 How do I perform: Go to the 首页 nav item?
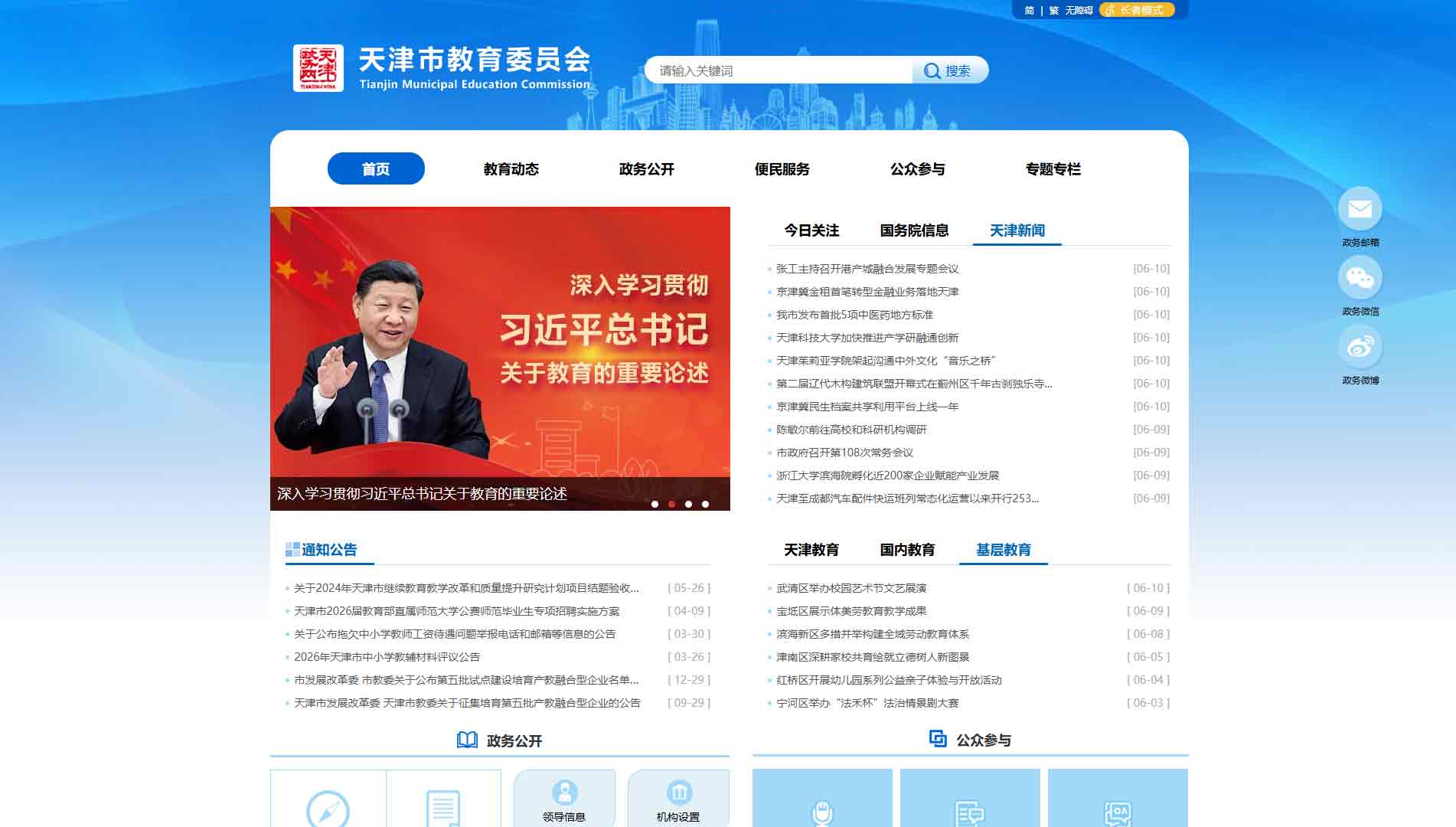click(376, 168)
